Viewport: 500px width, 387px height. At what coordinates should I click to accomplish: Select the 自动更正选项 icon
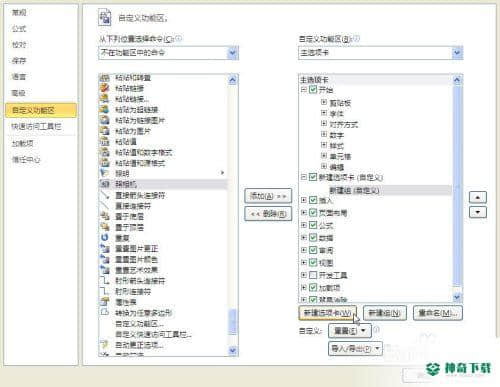point(105,344)
